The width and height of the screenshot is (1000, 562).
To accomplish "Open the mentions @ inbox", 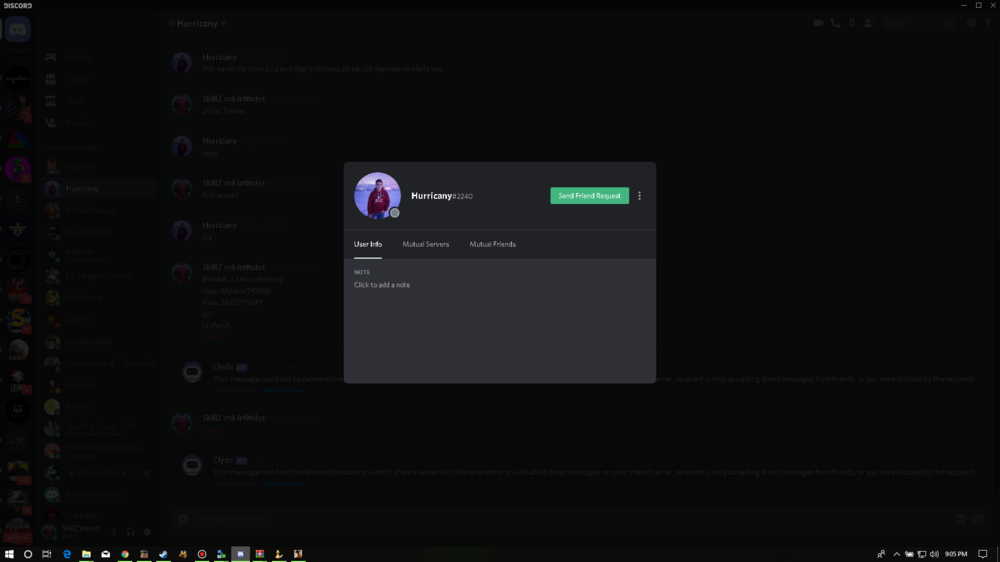I will pyautogui.click(x=971, y=23).
